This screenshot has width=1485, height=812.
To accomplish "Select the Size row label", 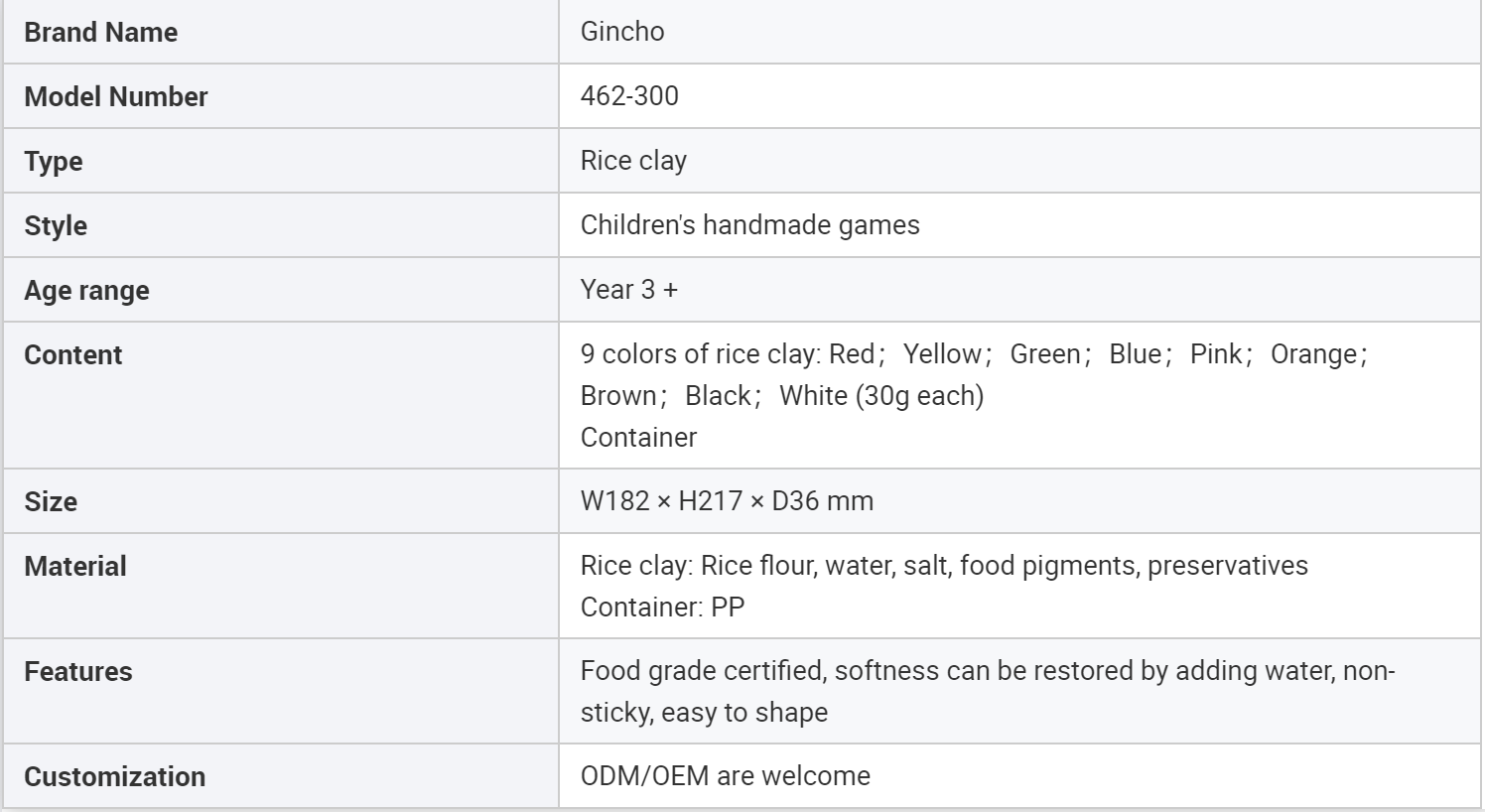I will coord(51,502).
